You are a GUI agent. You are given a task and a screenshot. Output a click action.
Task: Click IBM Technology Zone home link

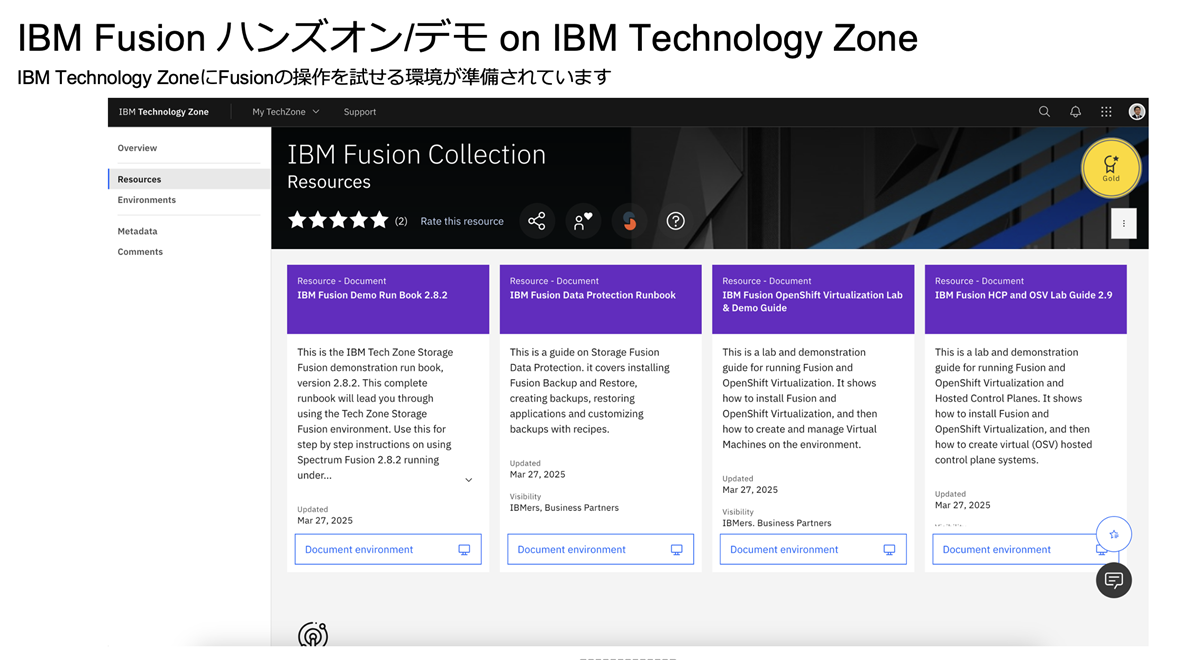(x=164, y=112)
